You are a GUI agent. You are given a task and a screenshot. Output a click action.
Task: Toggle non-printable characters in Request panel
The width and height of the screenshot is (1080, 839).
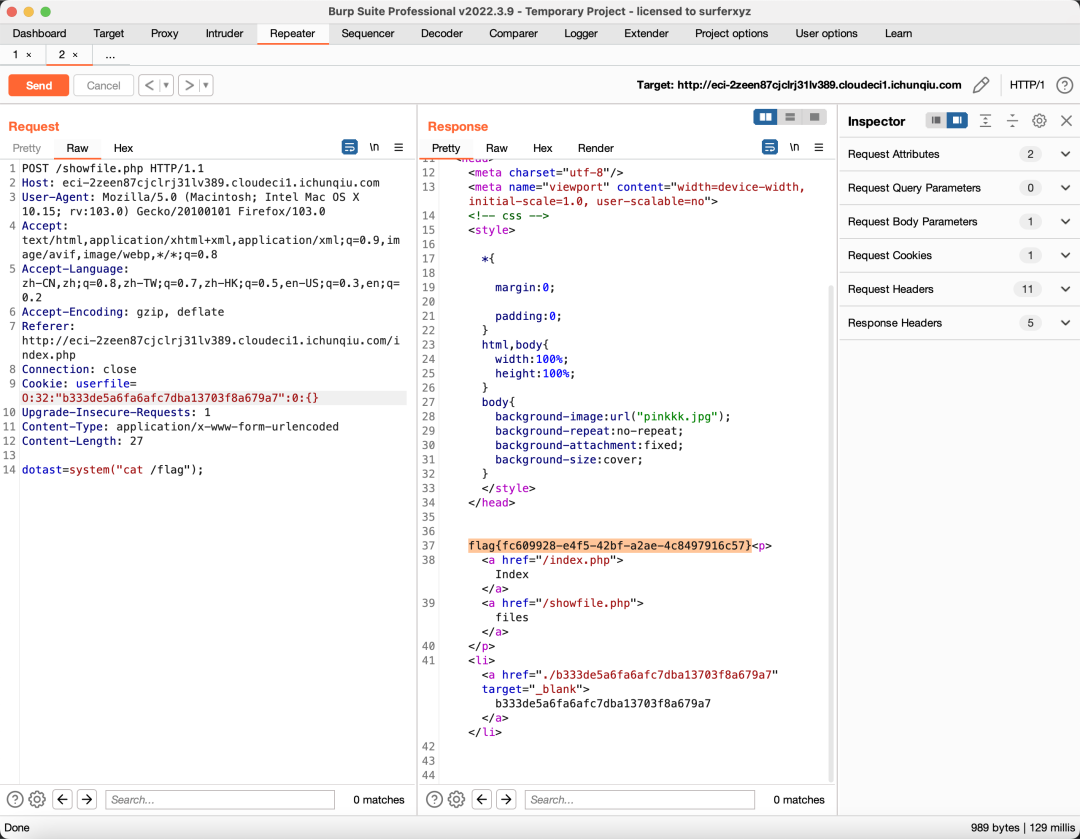coord(374,147)
